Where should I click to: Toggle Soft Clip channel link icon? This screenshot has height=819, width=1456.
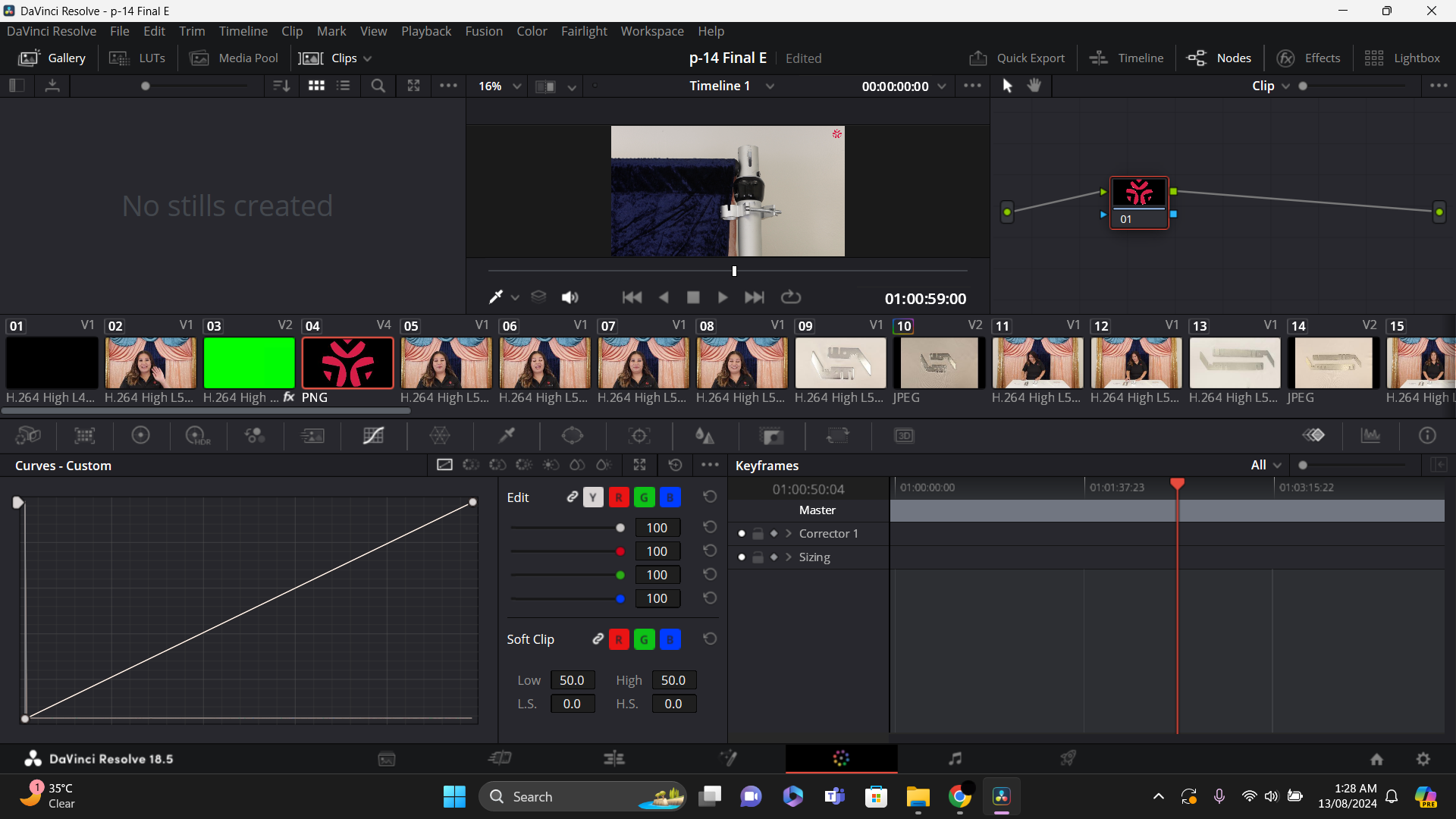pos(598,639)
